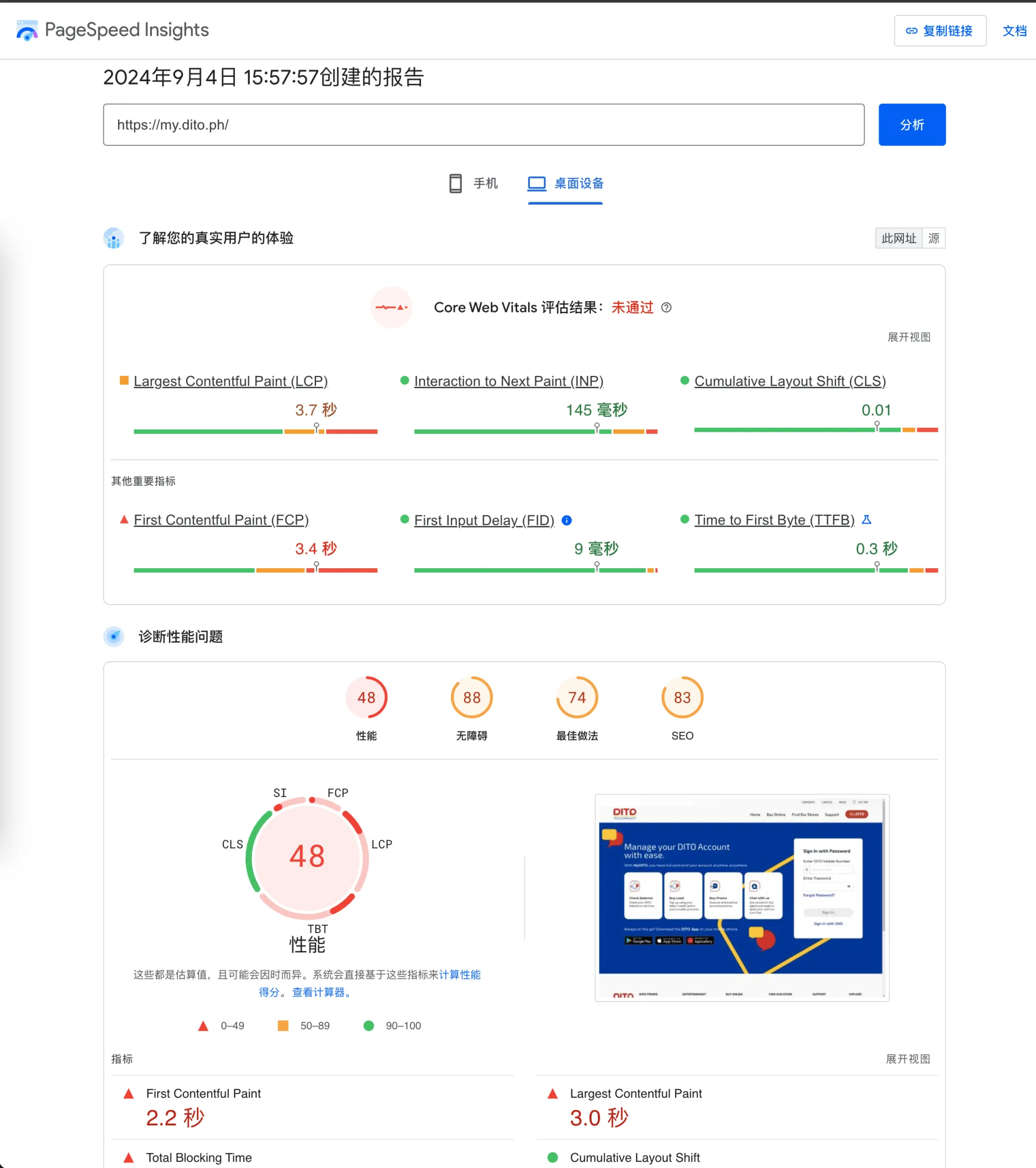Click the 其他重要指标 section label
Viewport: 1036px width, 1168px height.
(x=143, y=481)
